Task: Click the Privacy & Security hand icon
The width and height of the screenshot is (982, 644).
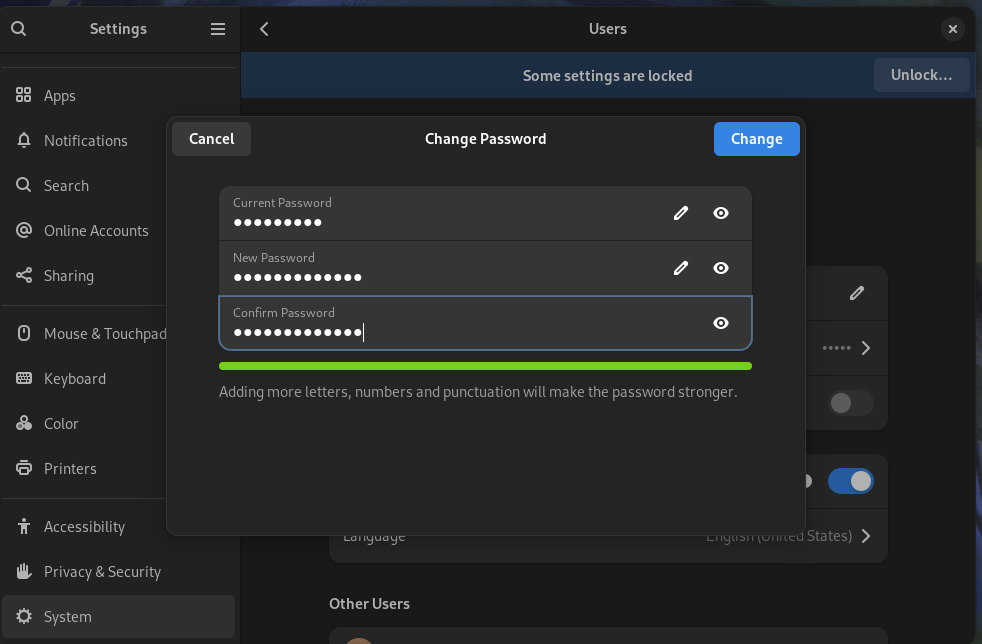Action: (x=24, y=571)
